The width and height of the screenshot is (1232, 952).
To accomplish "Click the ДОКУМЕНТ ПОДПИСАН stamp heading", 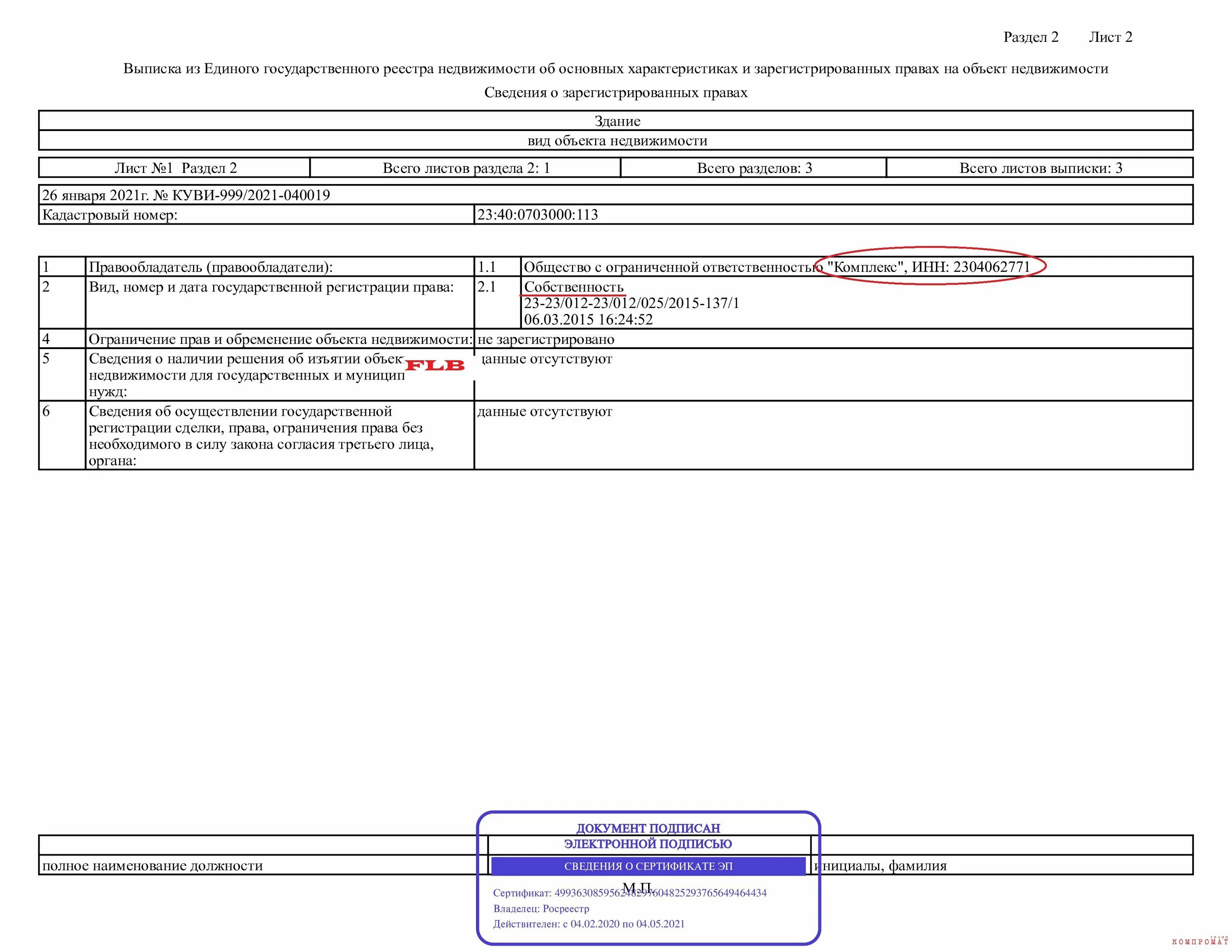I will pos(648,828).
